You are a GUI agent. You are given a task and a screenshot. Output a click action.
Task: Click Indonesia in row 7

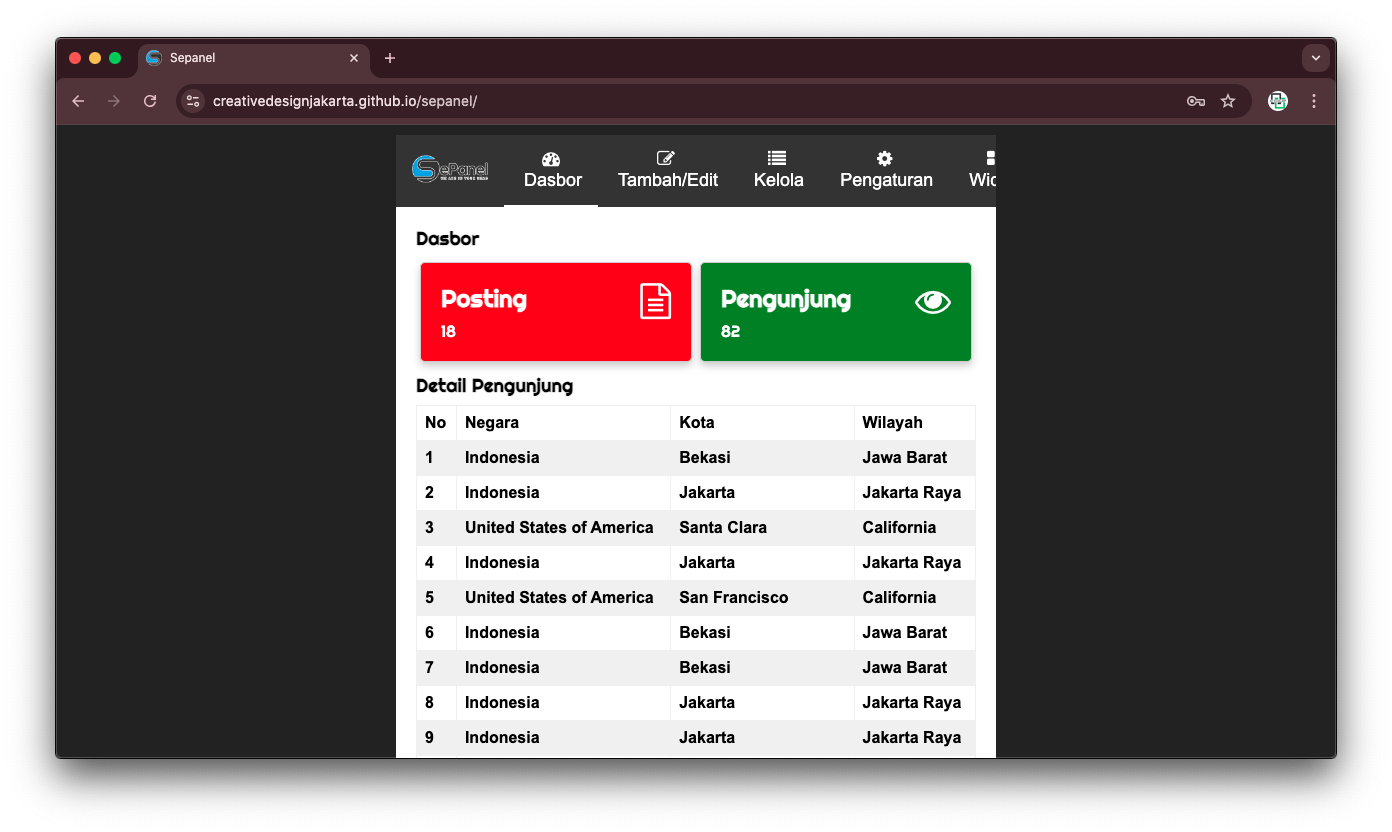point(502,667)
